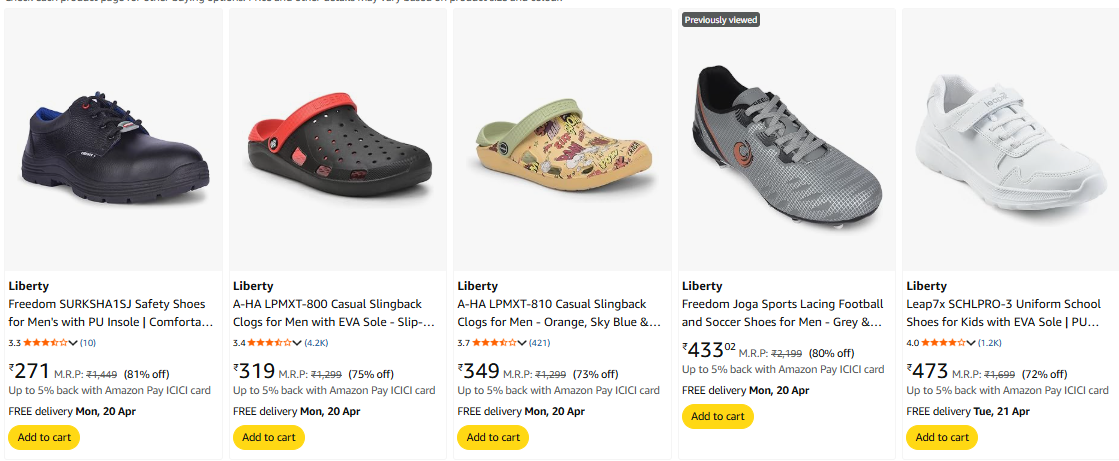
Task: Add Freedom Joga football shoes to cart
Action: click(718, 416)
